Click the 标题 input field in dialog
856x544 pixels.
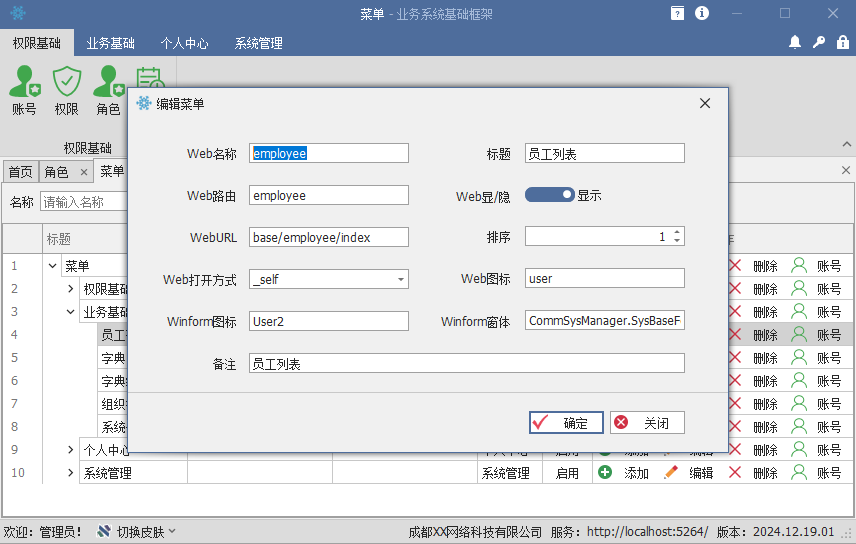[604, 153]
